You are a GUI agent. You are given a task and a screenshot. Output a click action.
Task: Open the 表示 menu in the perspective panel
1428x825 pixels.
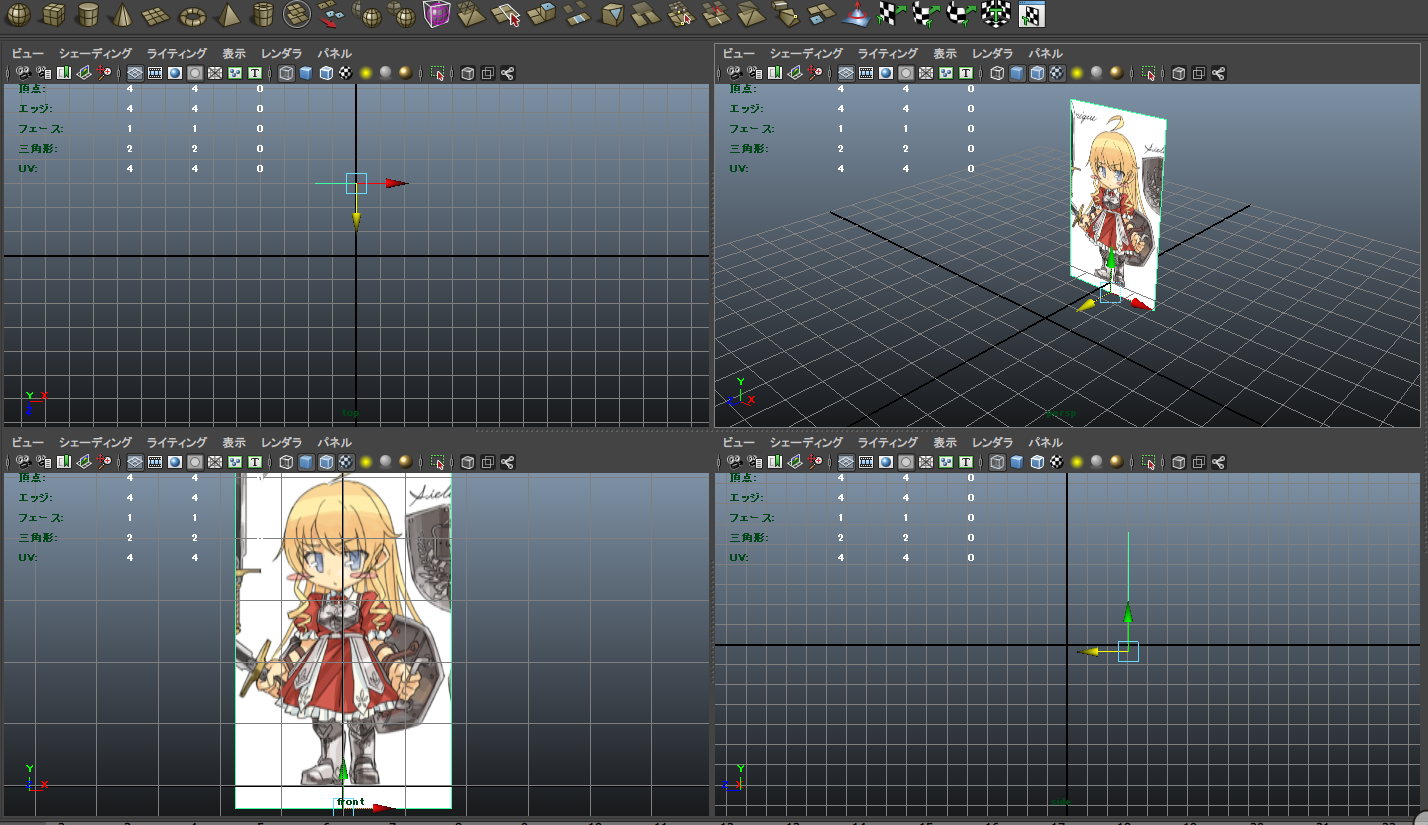(945, 53)
